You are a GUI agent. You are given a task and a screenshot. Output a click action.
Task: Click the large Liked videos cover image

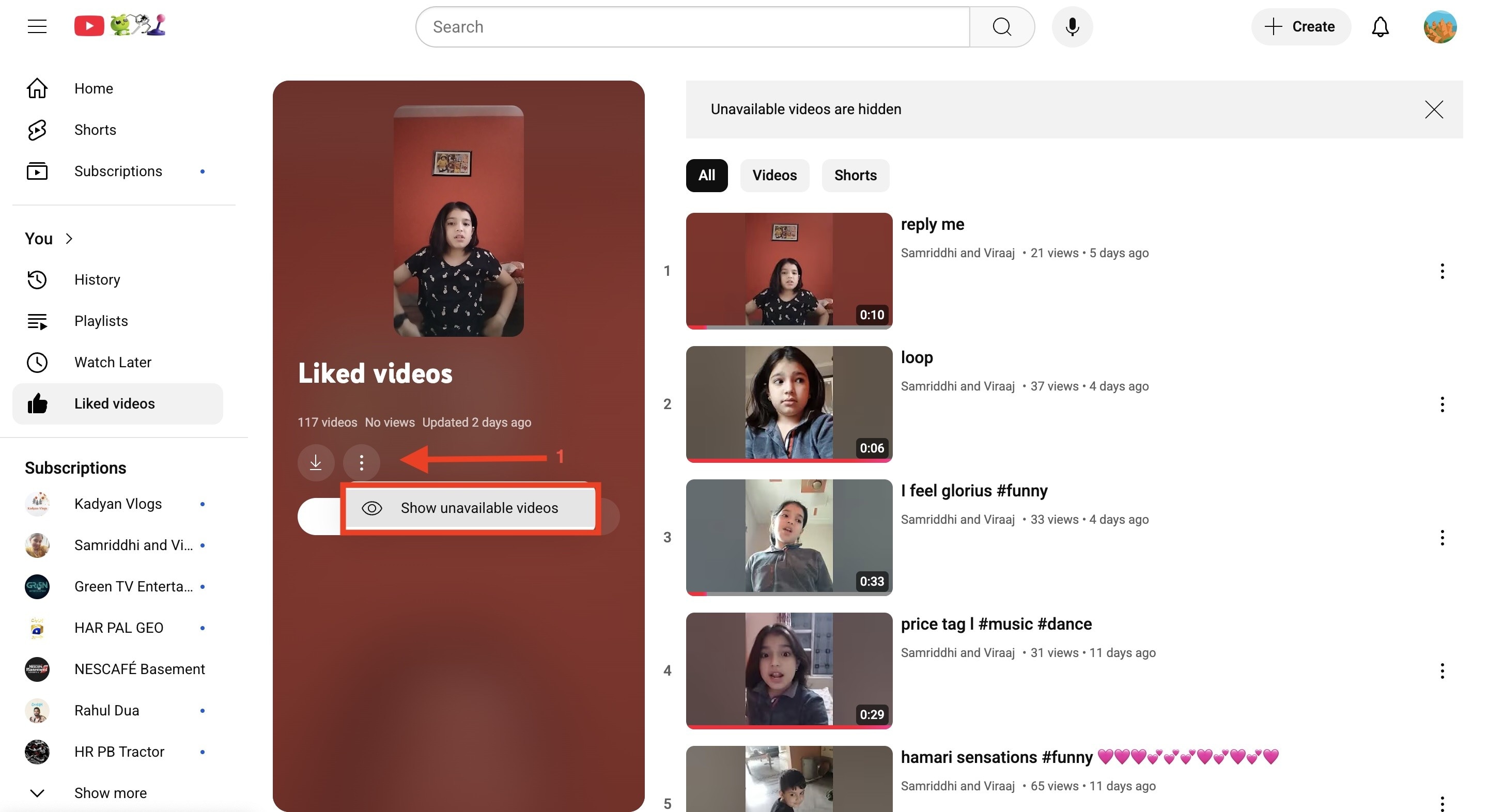click(x=459, y=221)
